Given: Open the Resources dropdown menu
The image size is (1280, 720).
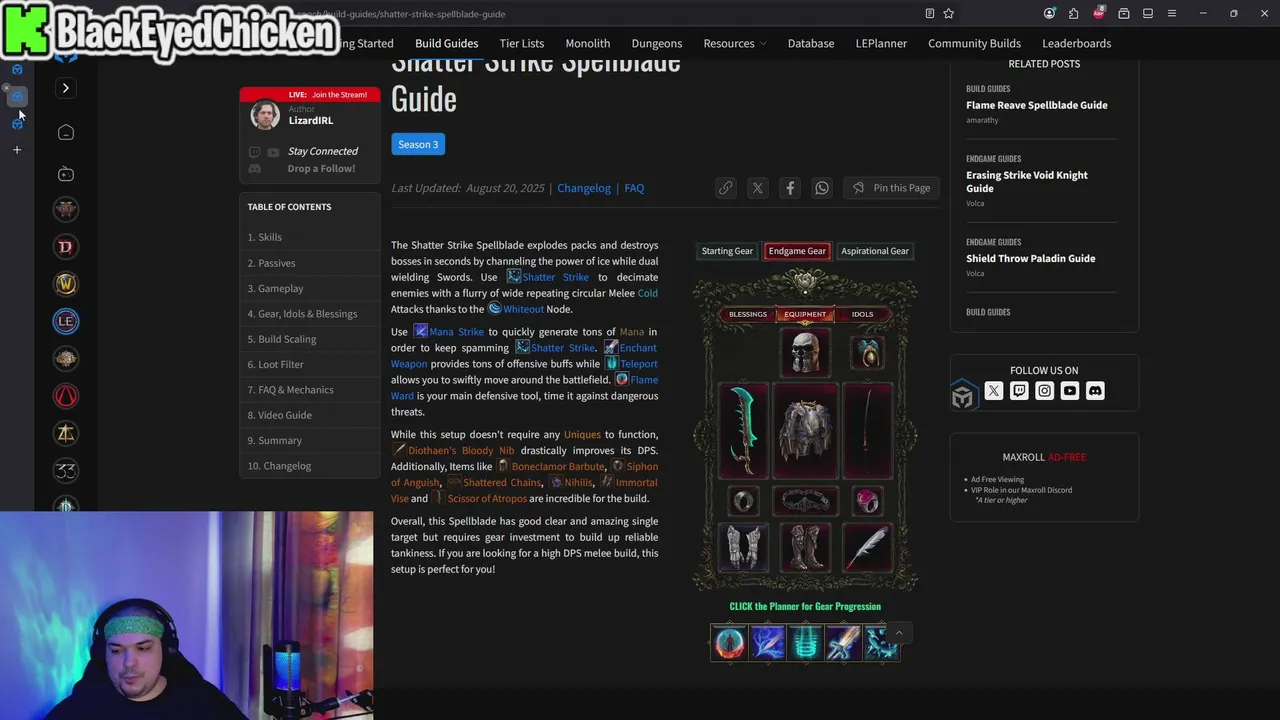Looking at the screenshot, I should coord(734,43).
